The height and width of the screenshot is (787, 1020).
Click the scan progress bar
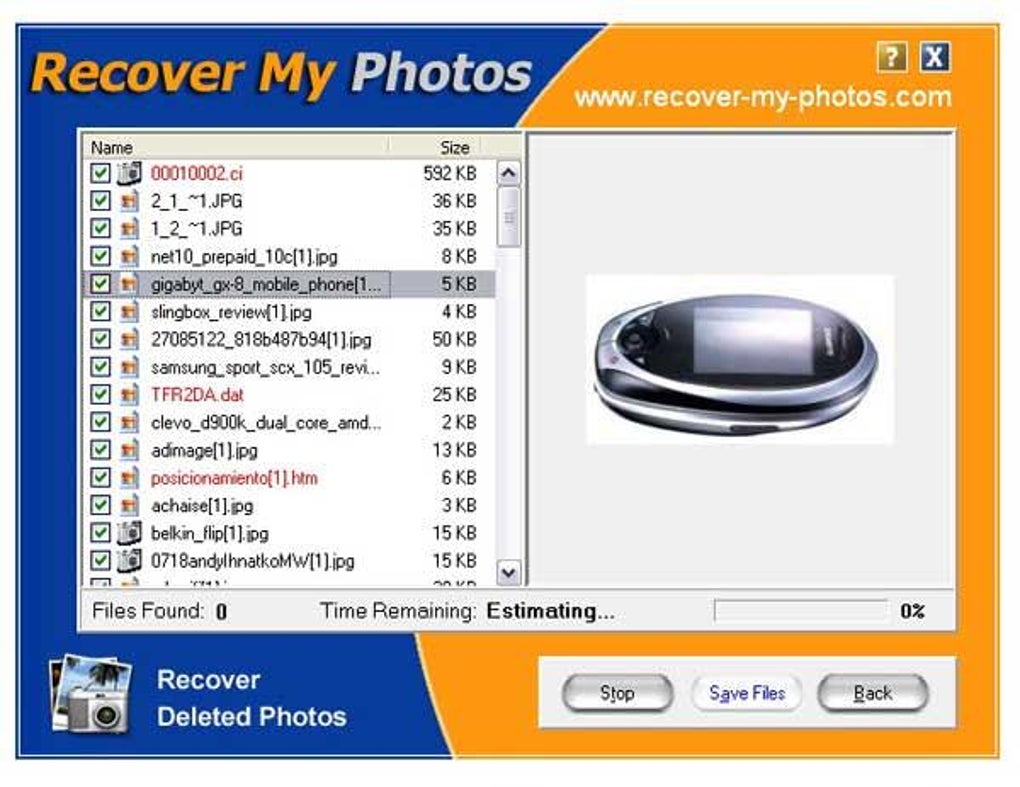pos(801,611)
